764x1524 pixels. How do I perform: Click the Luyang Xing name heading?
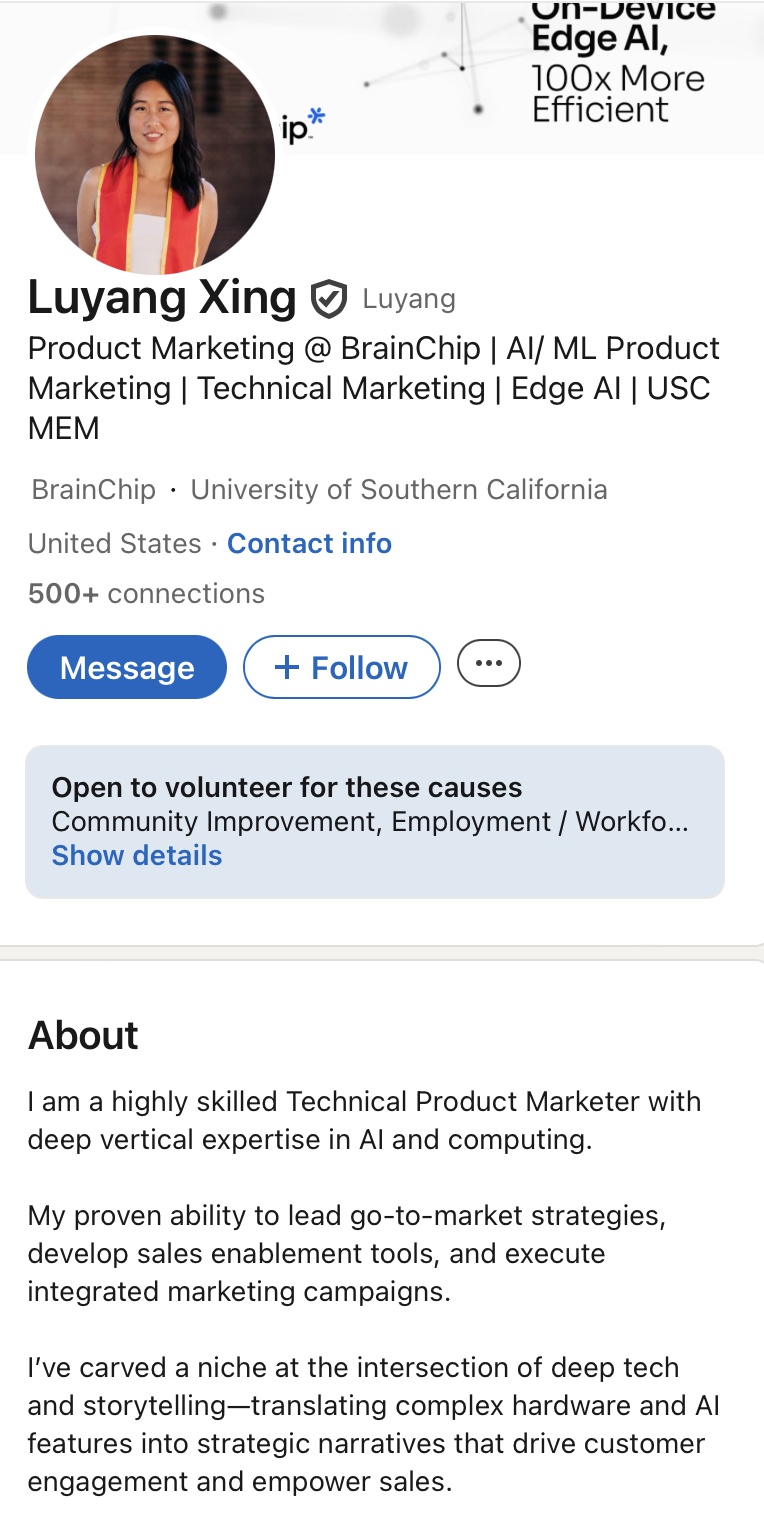(162, 297)
